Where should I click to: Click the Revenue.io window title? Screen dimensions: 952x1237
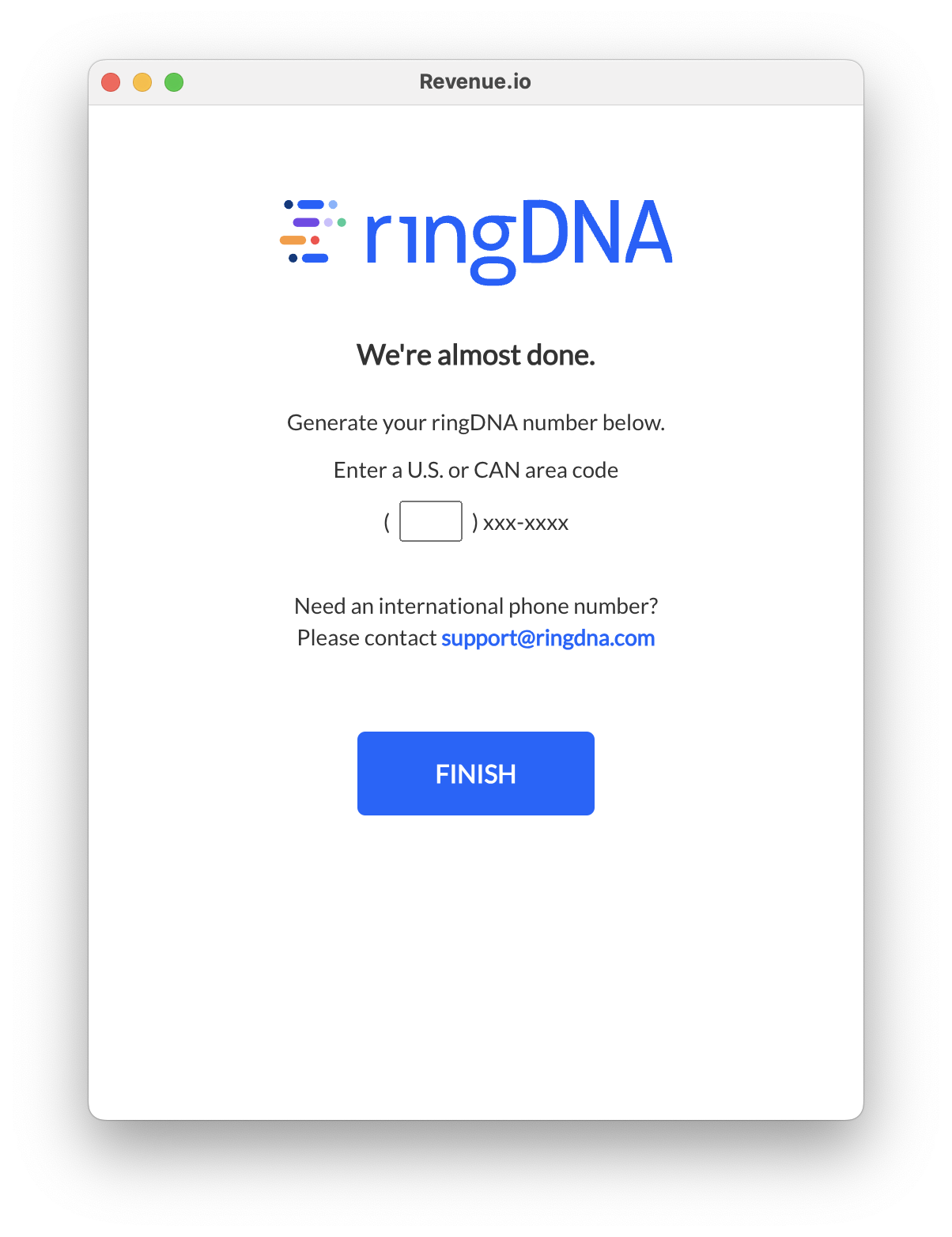[x=475, y=81]
